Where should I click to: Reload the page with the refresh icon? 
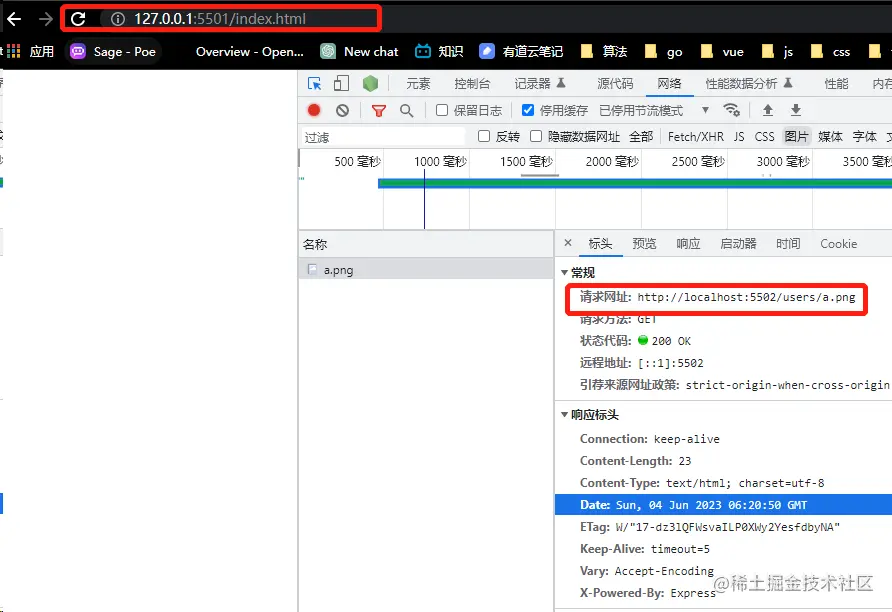click(78, 19)
